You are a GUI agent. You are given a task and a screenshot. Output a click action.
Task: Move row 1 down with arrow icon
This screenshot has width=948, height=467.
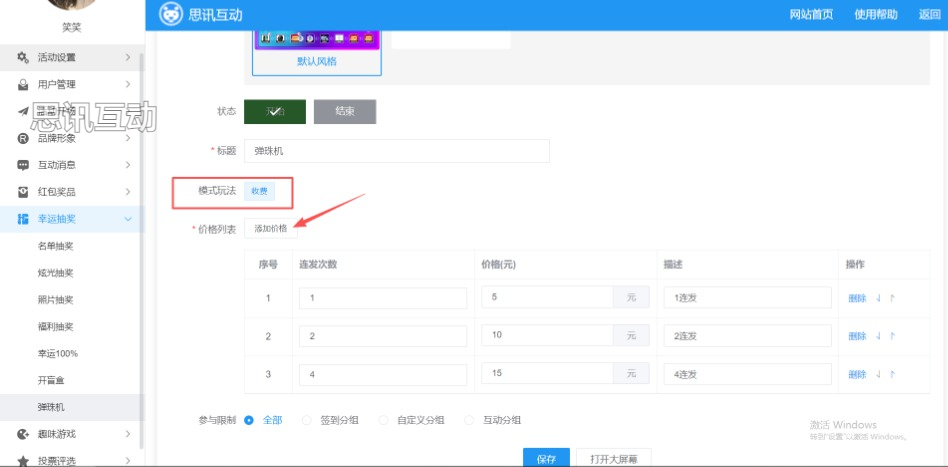pos(879,298)
